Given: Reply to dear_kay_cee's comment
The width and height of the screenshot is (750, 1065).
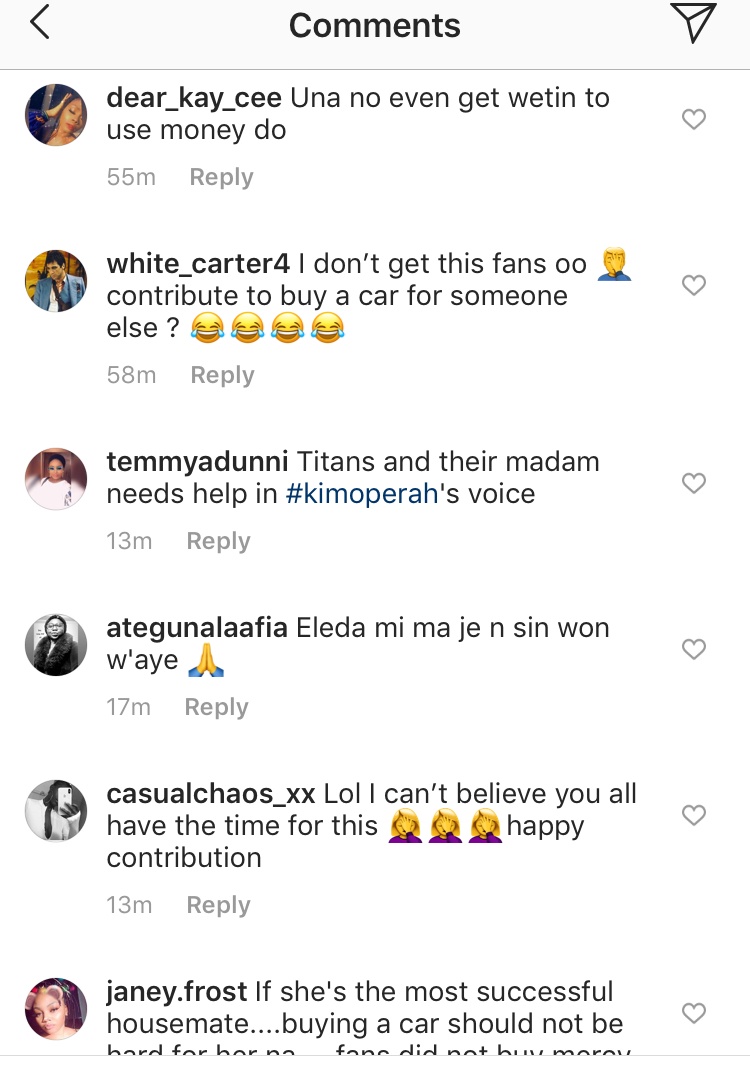Looking at the screenshot, I should click(221, 177).
